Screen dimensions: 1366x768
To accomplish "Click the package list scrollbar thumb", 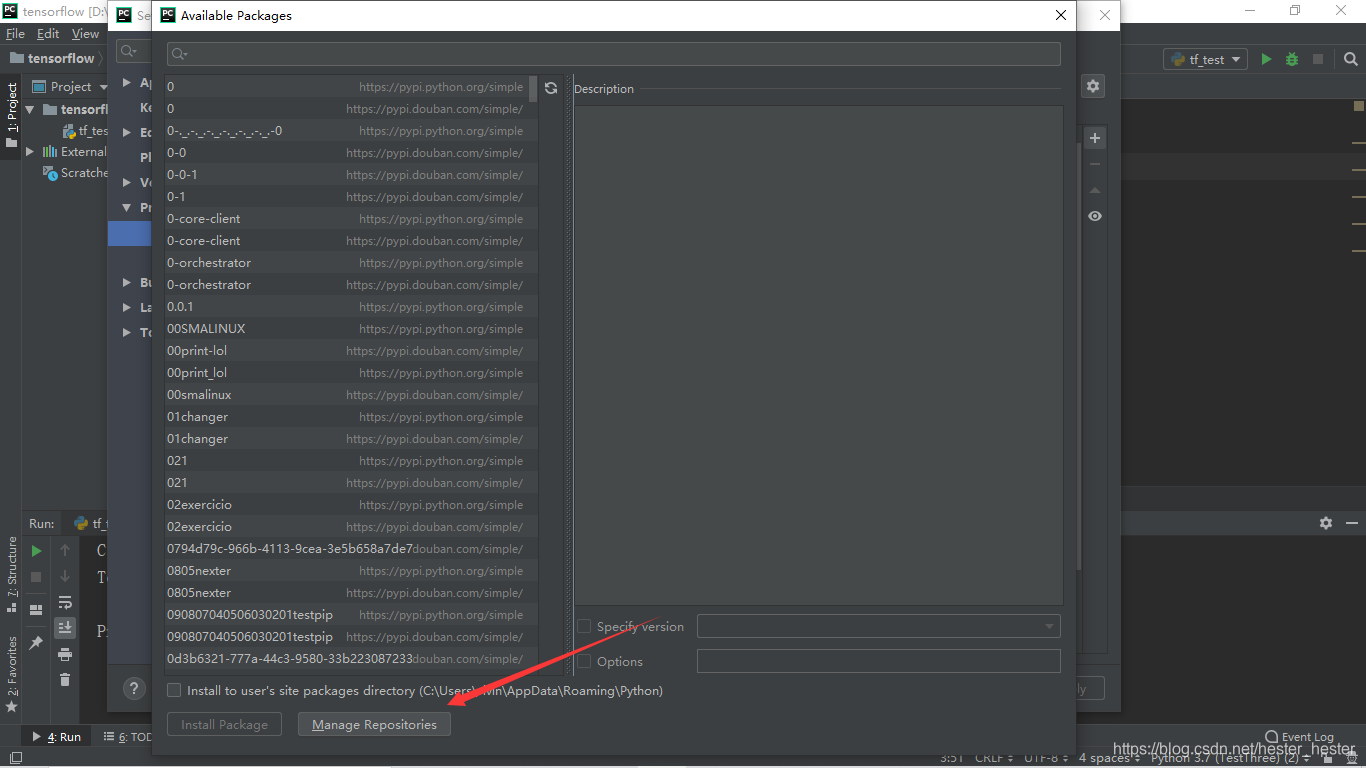I will [x=533, y=90].
